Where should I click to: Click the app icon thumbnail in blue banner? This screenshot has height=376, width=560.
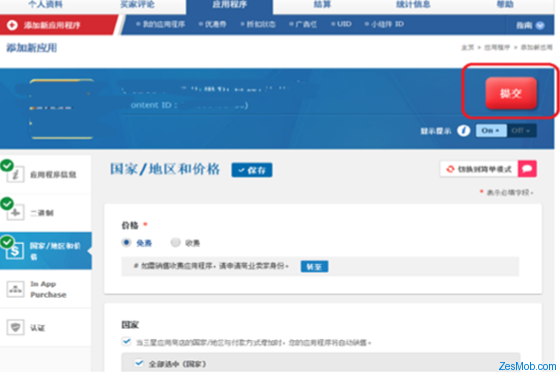point(62,109)
